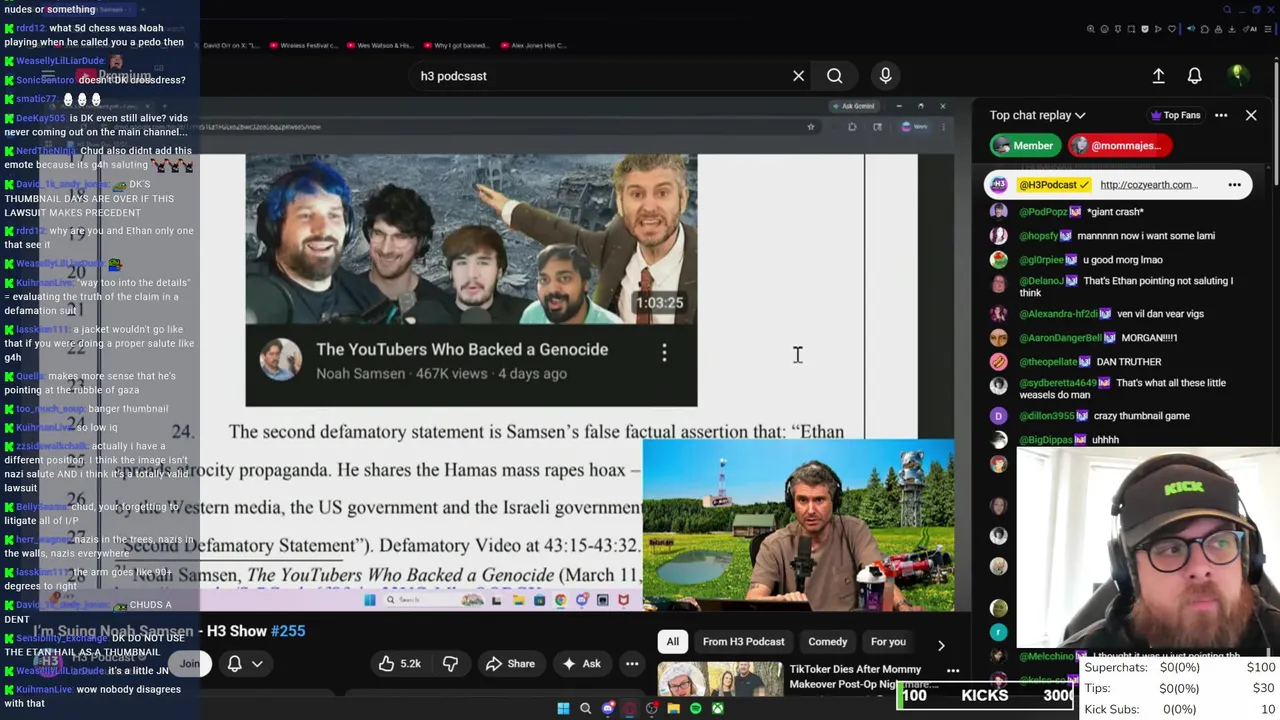This screenshot has height=720, width=1280.
Task: Close the Top chat replay panel
Action: tap(1251, 115)
